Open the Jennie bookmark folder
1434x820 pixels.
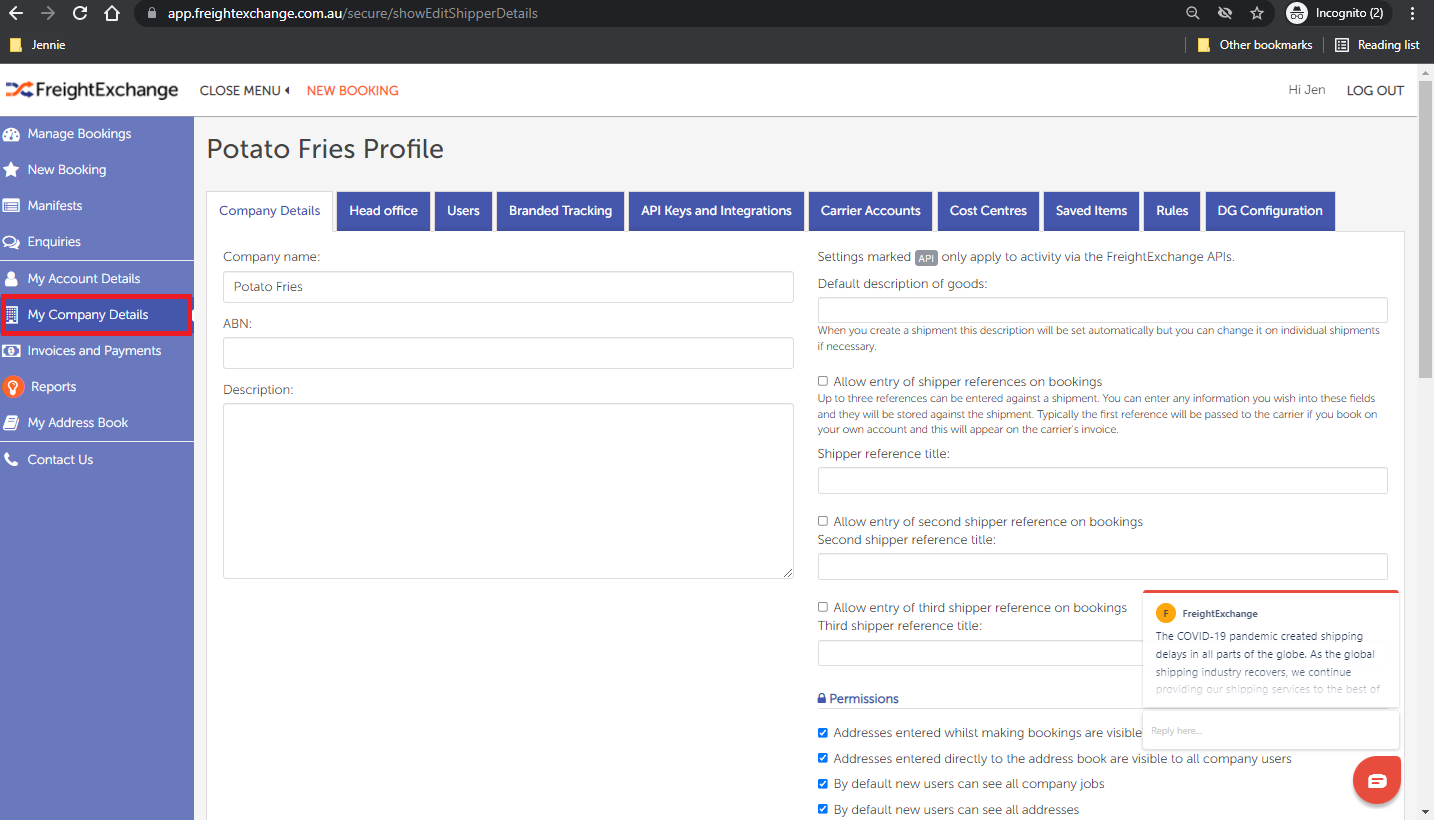[x=37, y=45]
